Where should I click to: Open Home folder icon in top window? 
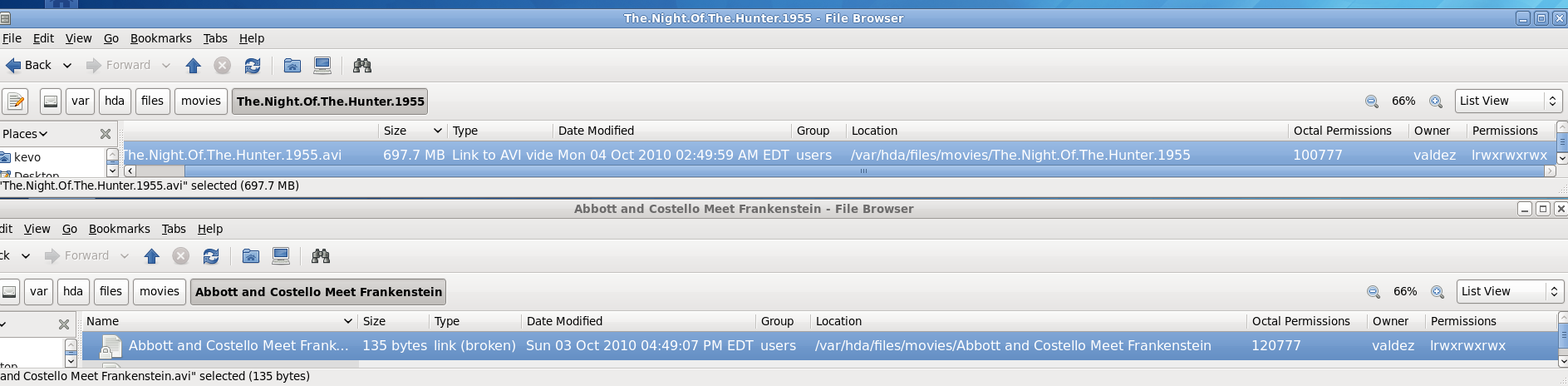[x=292, y=65]
